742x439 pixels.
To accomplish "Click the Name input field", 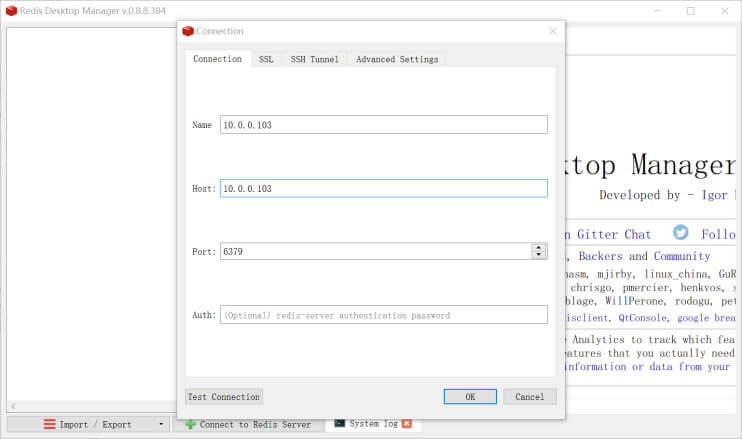I will coord(384,124).
